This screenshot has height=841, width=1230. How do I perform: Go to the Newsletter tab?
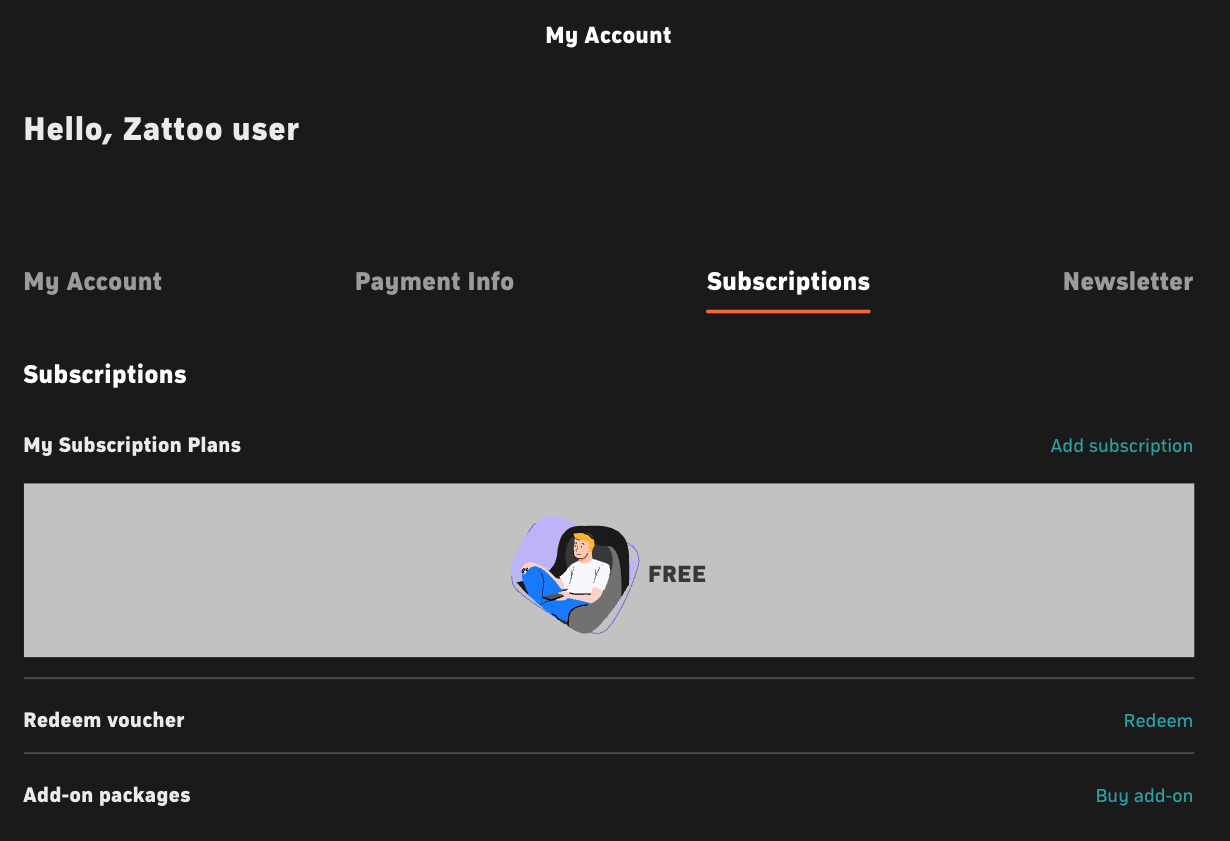(1128, 282)
